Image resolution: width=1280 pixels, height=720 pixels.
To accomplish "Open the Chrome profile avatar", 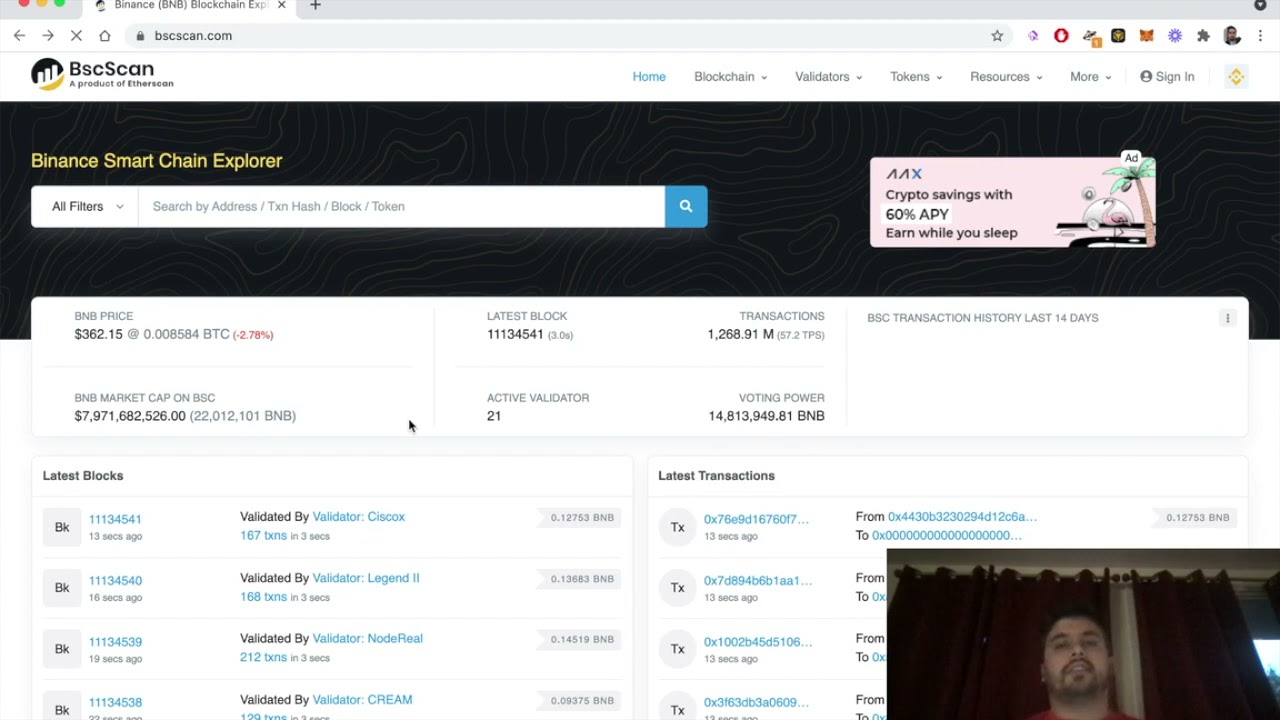I will coord(1232,36).
